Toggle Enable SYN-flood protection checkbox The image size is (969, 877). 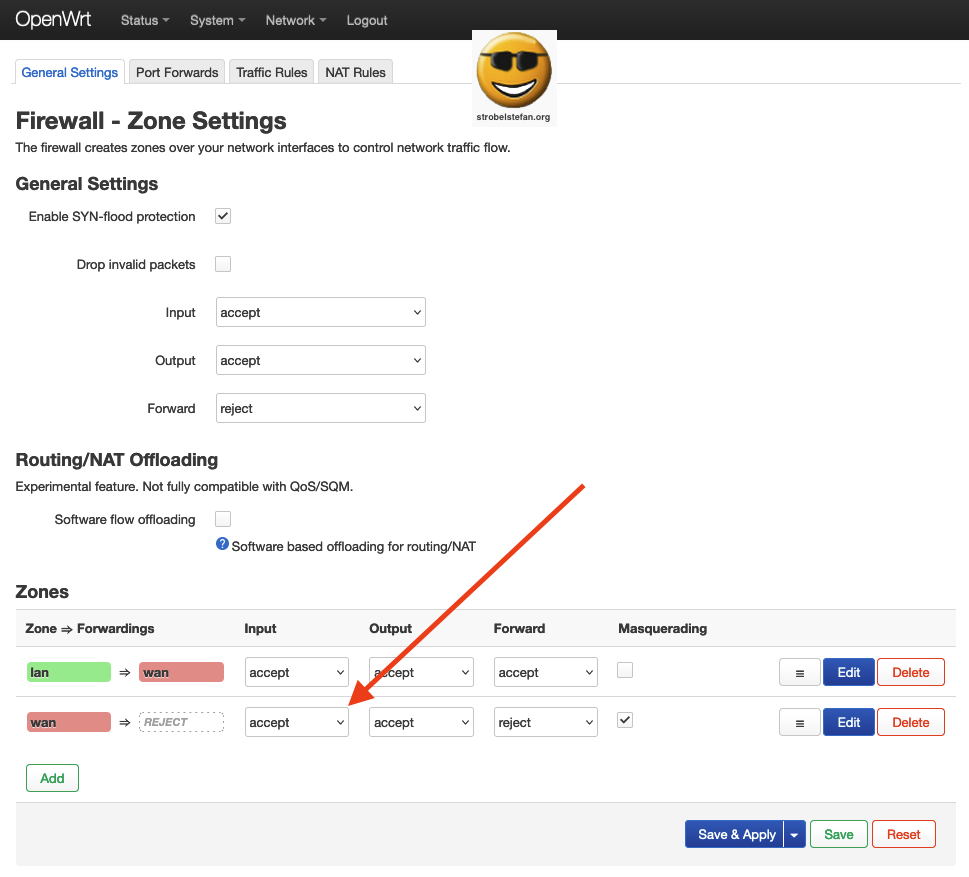(x=223, y=216)
